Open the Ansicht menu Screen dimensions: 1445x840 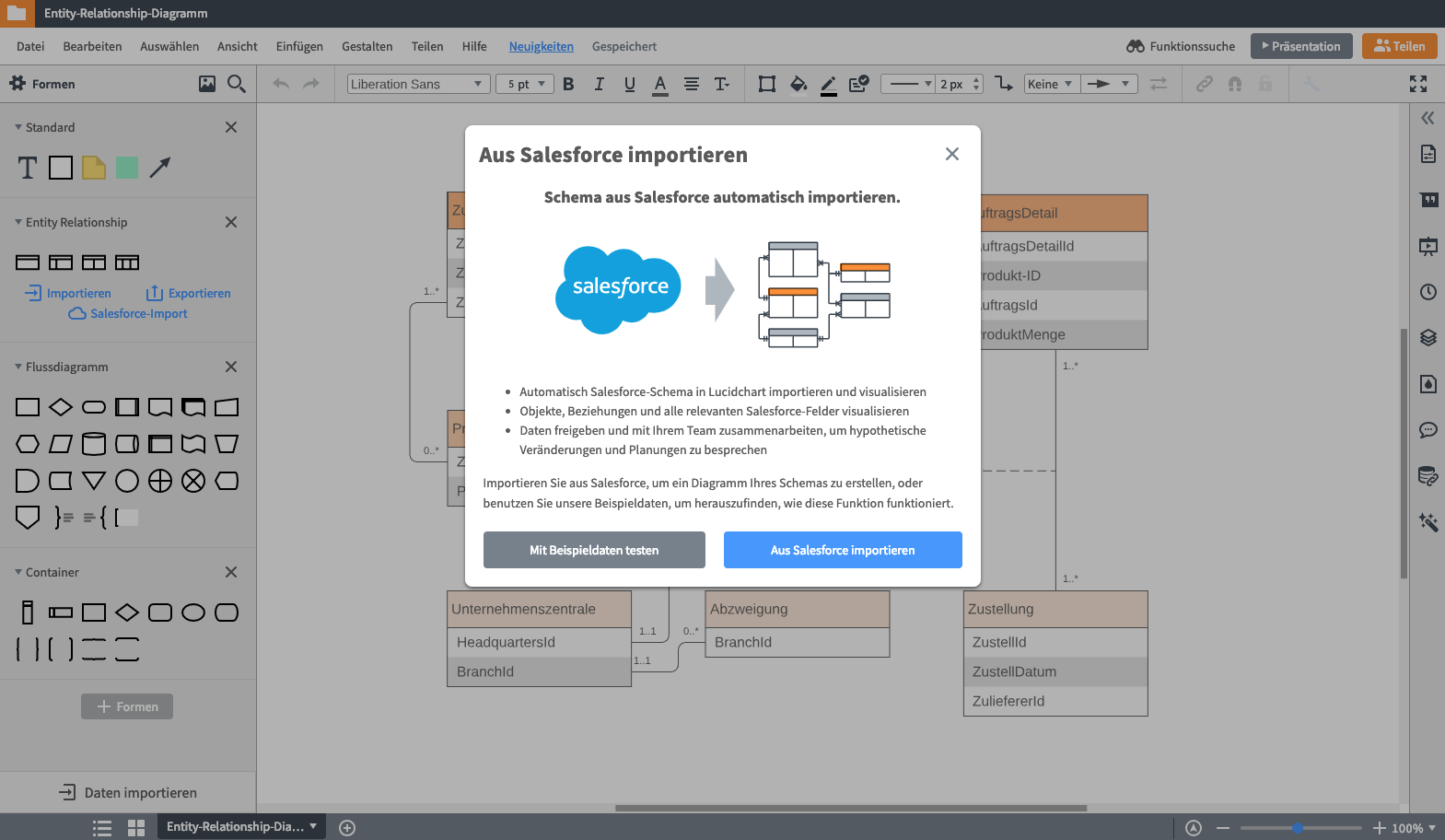point(238,46)
